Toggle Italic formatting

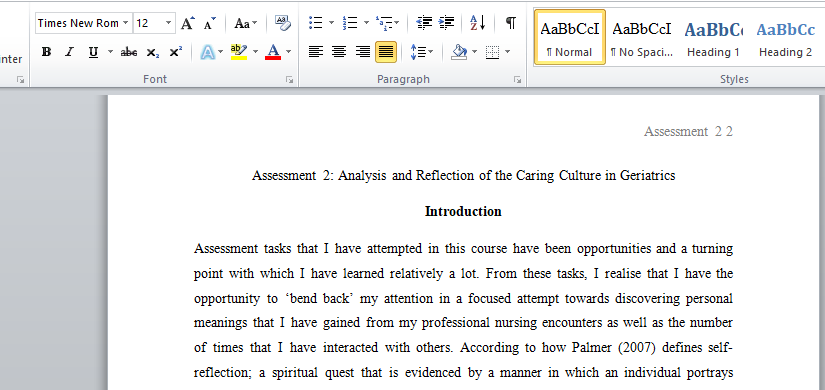pyautogui.click(x=69, y=52)
